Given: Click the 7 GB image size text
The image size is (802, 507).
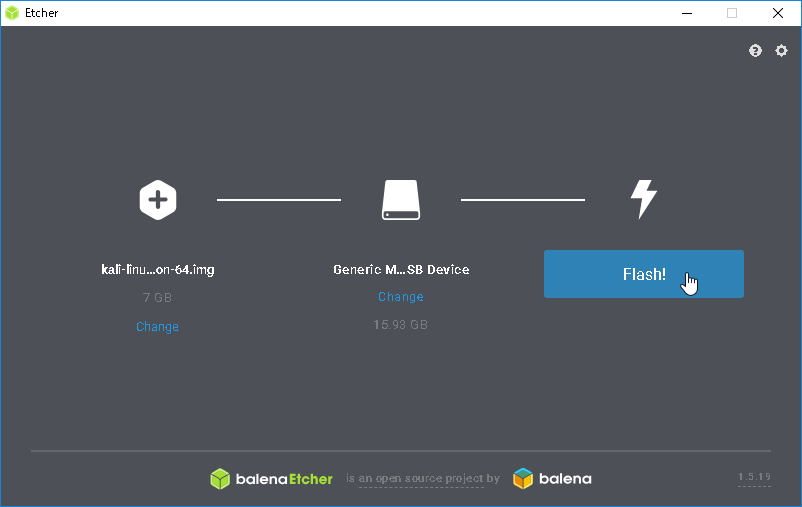Looking at the screenshot, I should [158, 298].
